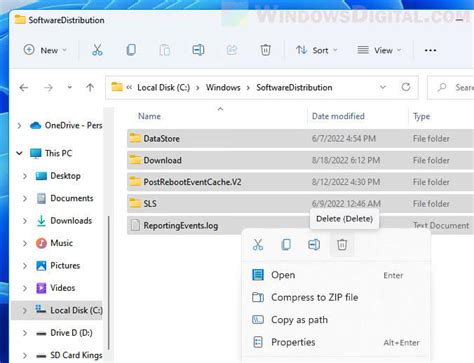Open the recent locations chevron

click(69, 87)
